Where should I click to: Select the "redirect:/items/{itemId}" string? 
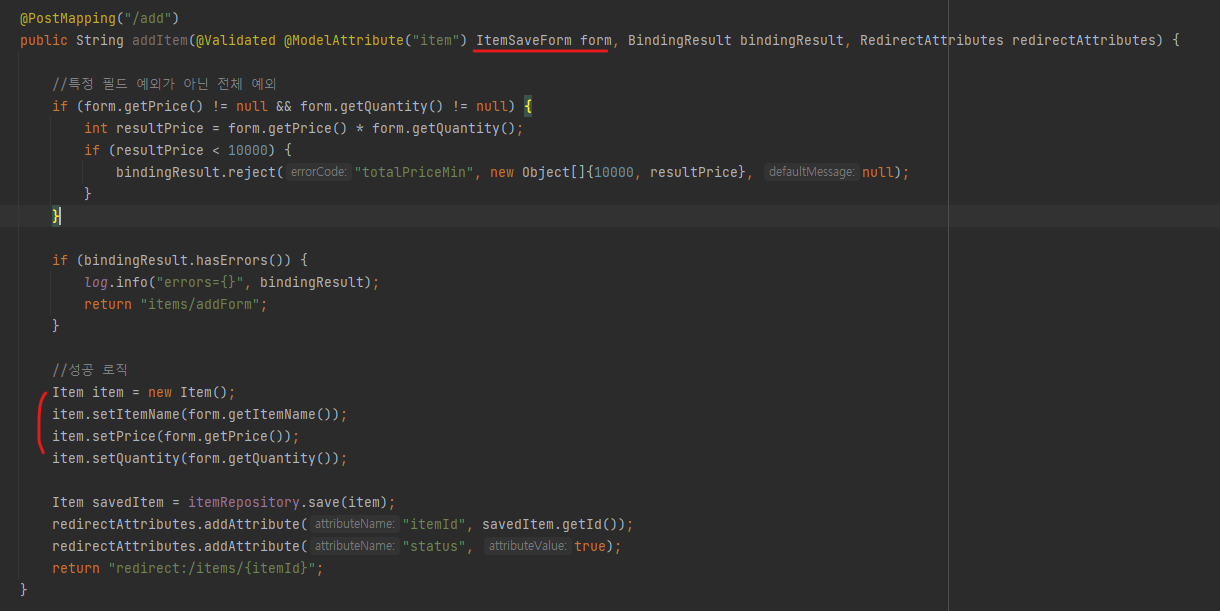click(x=212, y=568)
